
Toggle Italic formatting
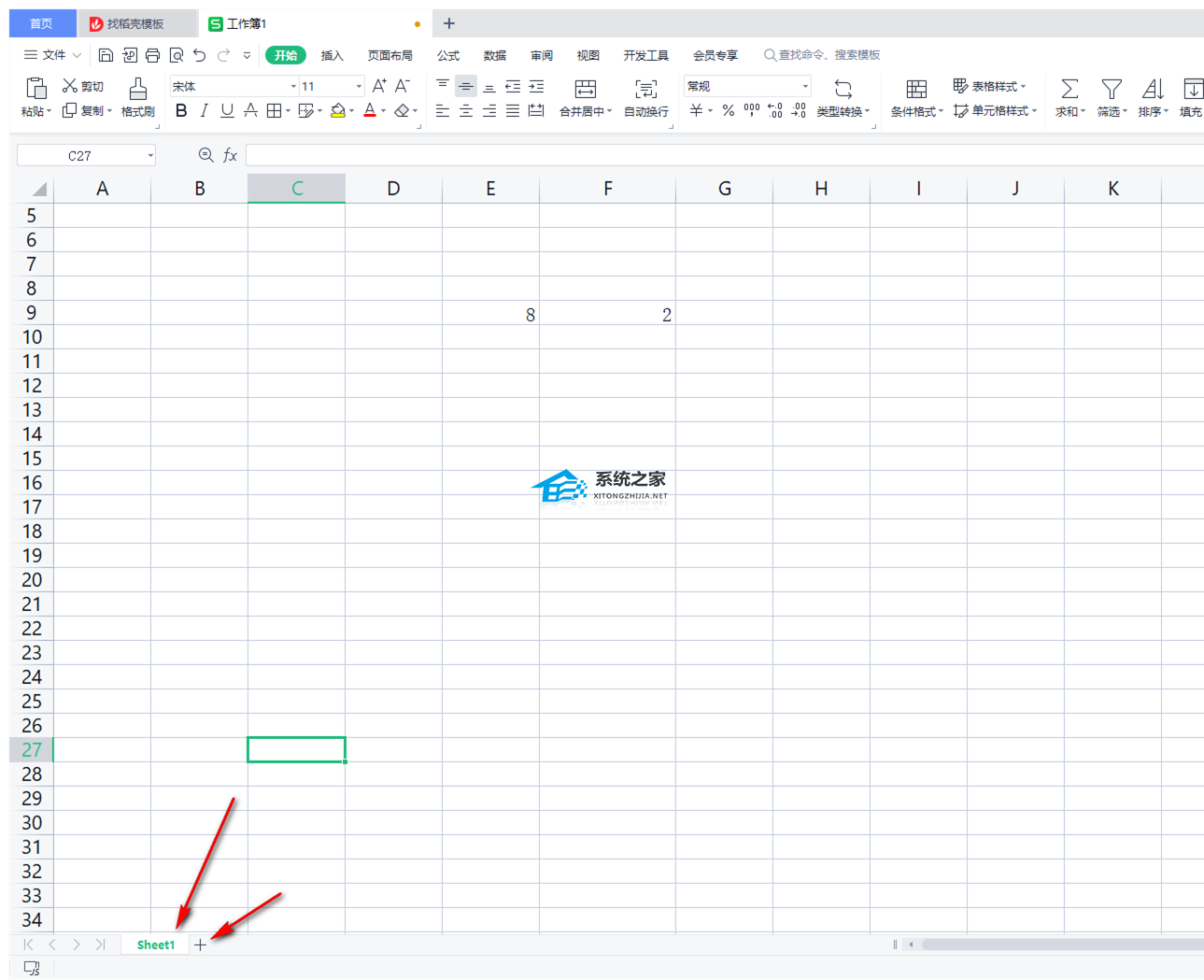tap(204, 111)
